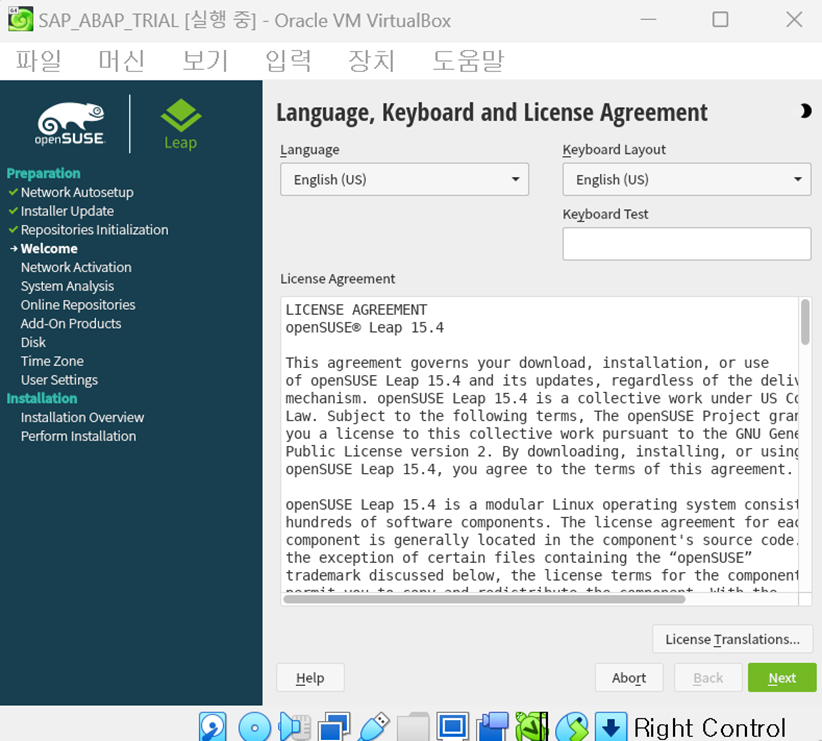Click the shared folders status icon
822x741 pixels.
click(413, 727)
